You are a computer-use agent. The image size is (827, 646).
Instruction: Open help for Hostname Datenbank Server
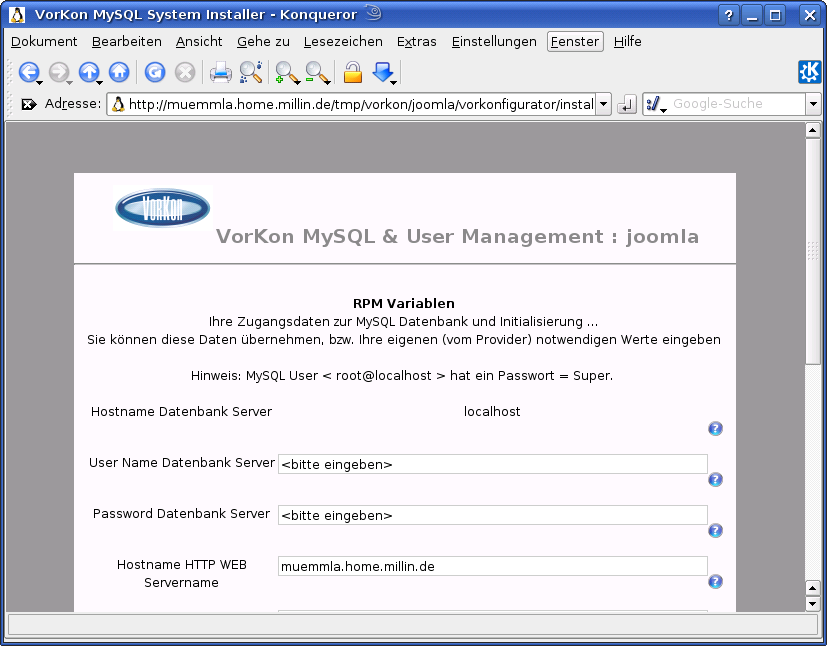point(715,428)
